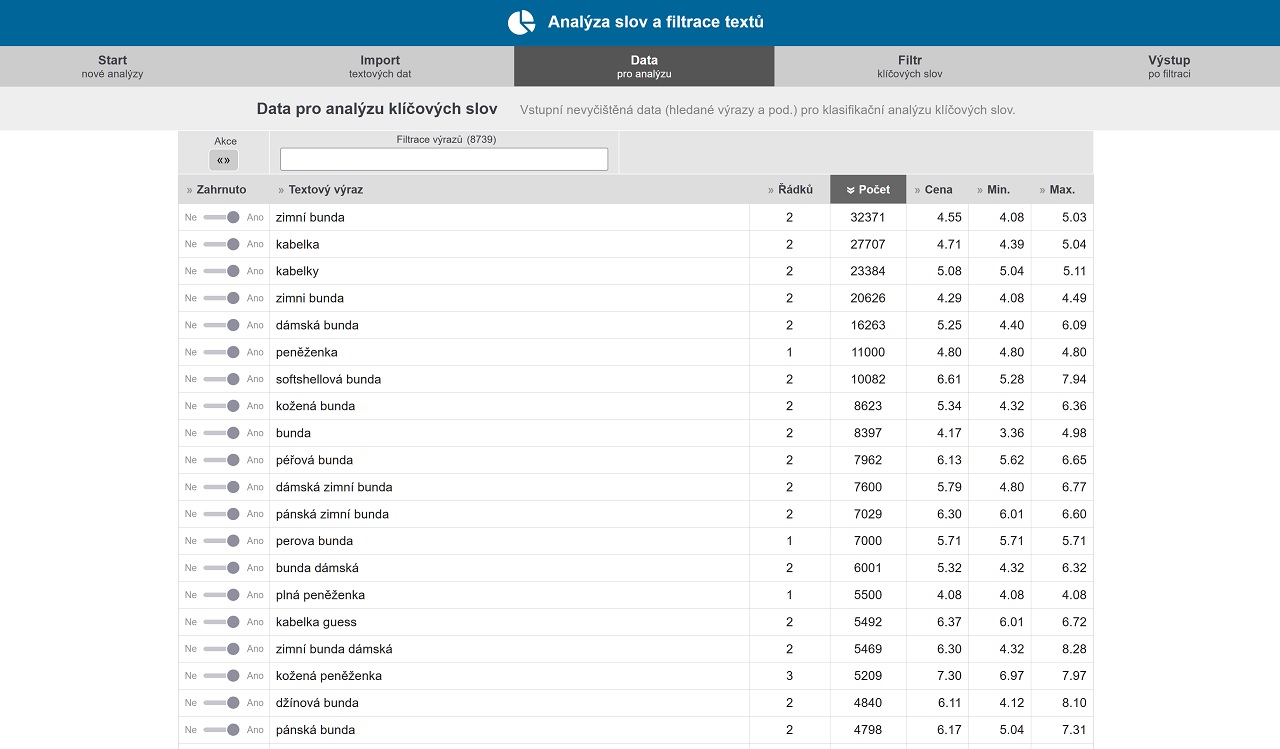
Task: Toggle inclusion for pánská zimní bunda row
Action: [x=222, y=514]
